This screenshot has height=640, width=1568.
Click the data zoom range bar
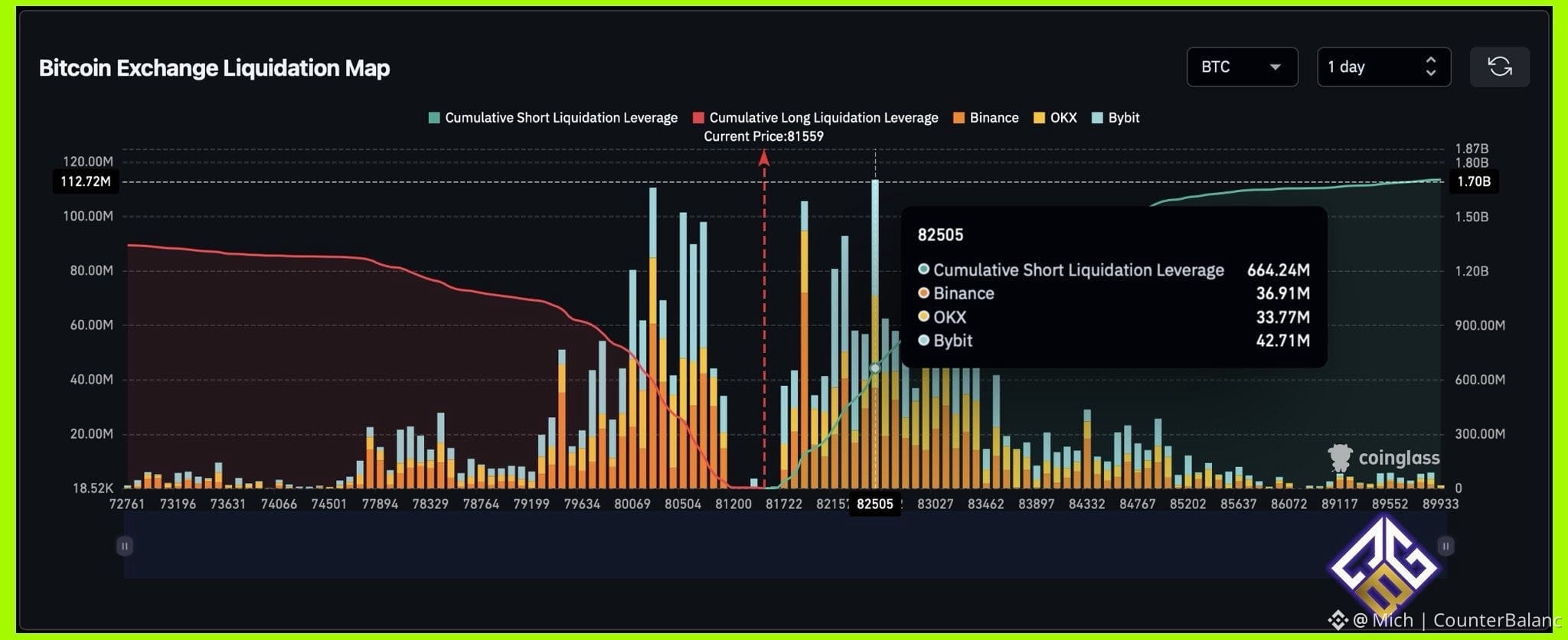tap(785, 545)
